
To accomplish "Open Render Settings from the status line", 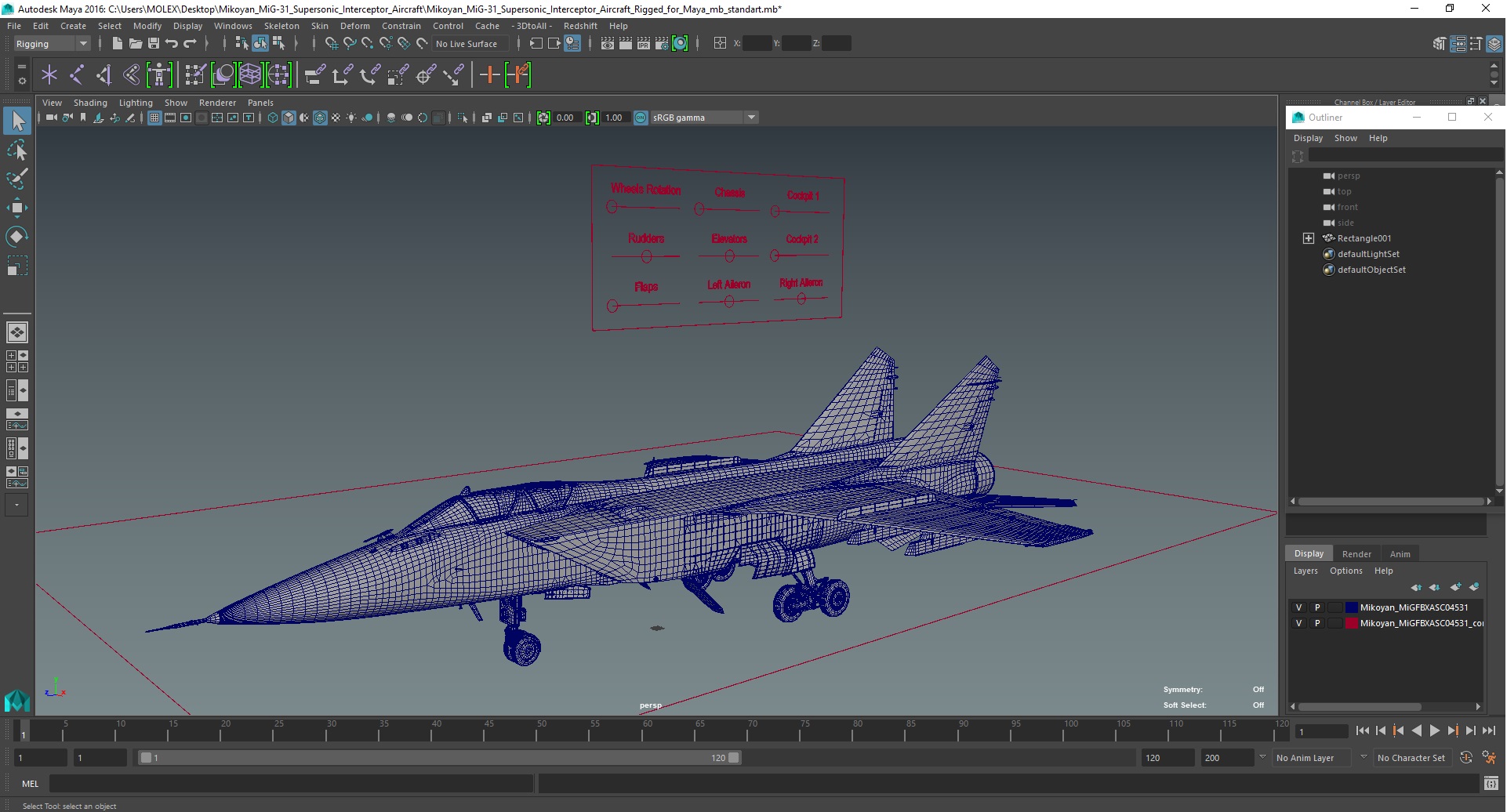I will [662, 44].
